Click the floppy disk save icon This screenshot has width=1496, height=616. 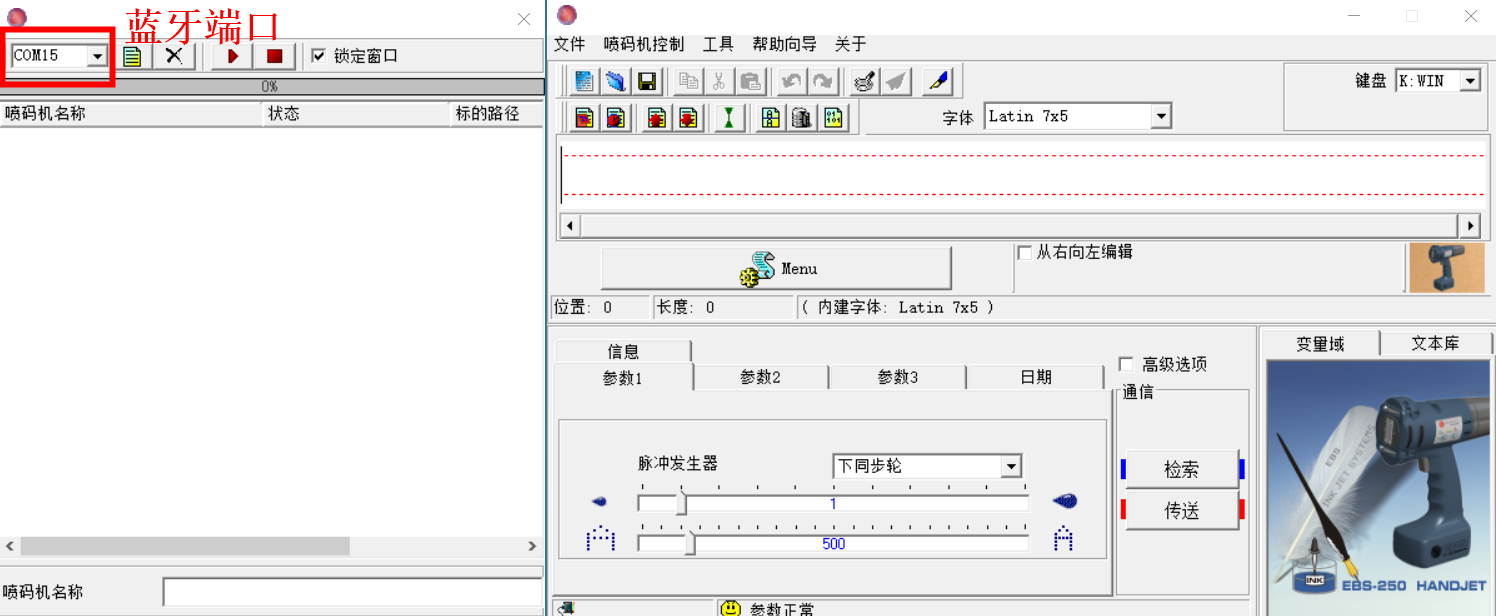click(x=646, y=81)
